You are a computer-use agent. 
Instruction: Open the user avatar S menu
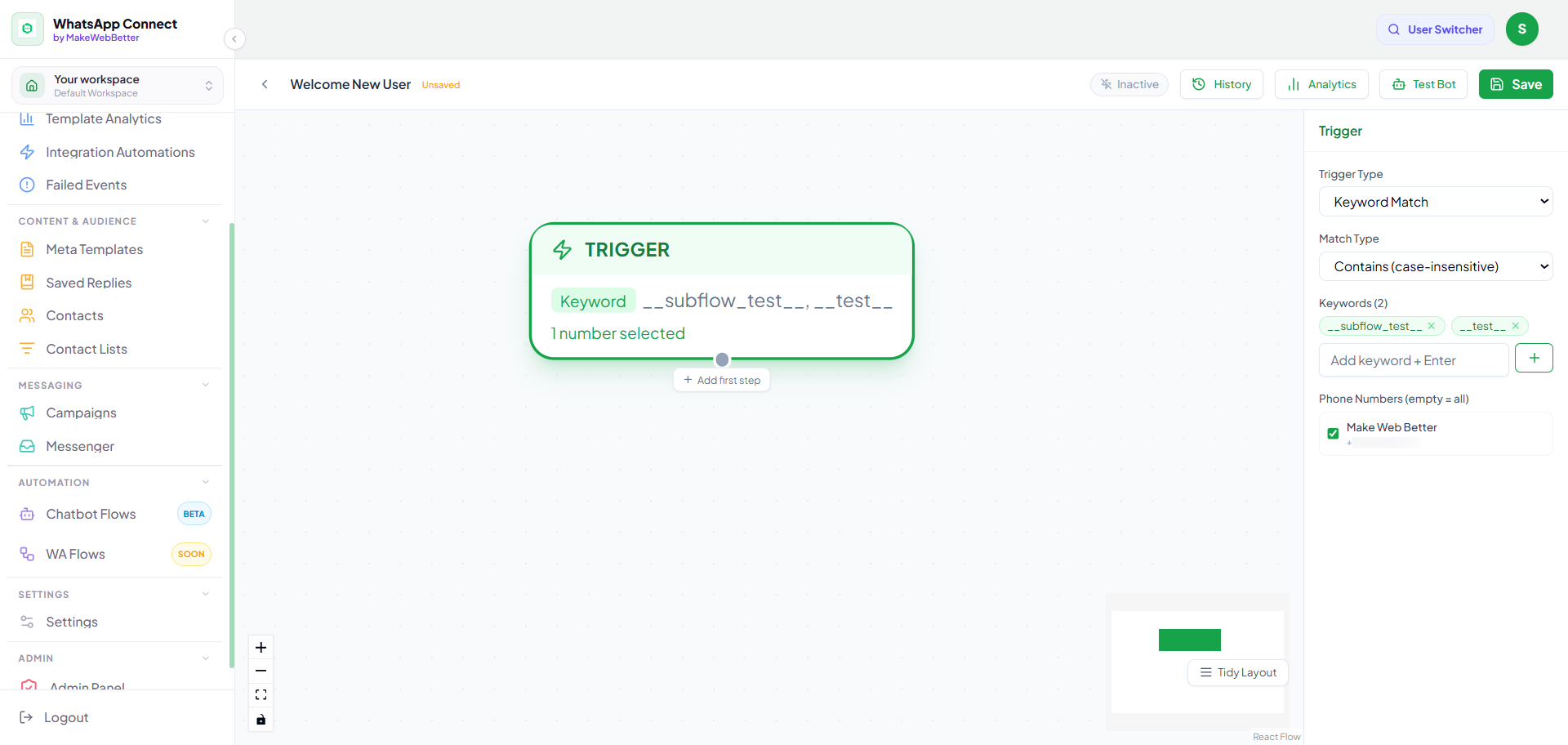point(1522,29)
